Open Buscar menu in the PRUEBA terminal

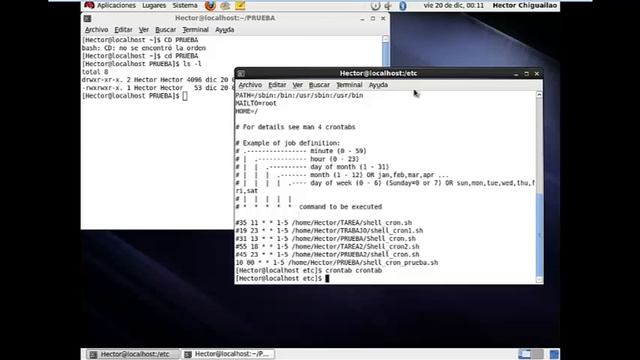tap(165, 30)
